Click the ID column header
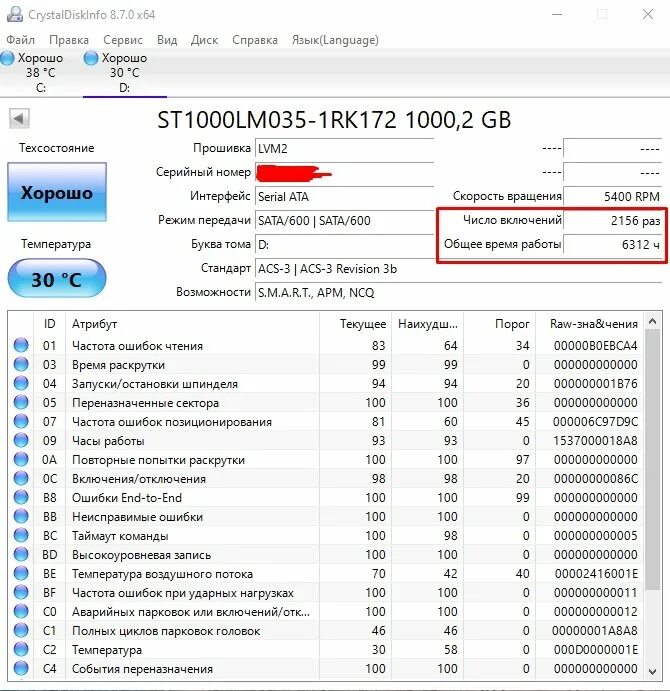The image size is (670, 691). [49, 324]
